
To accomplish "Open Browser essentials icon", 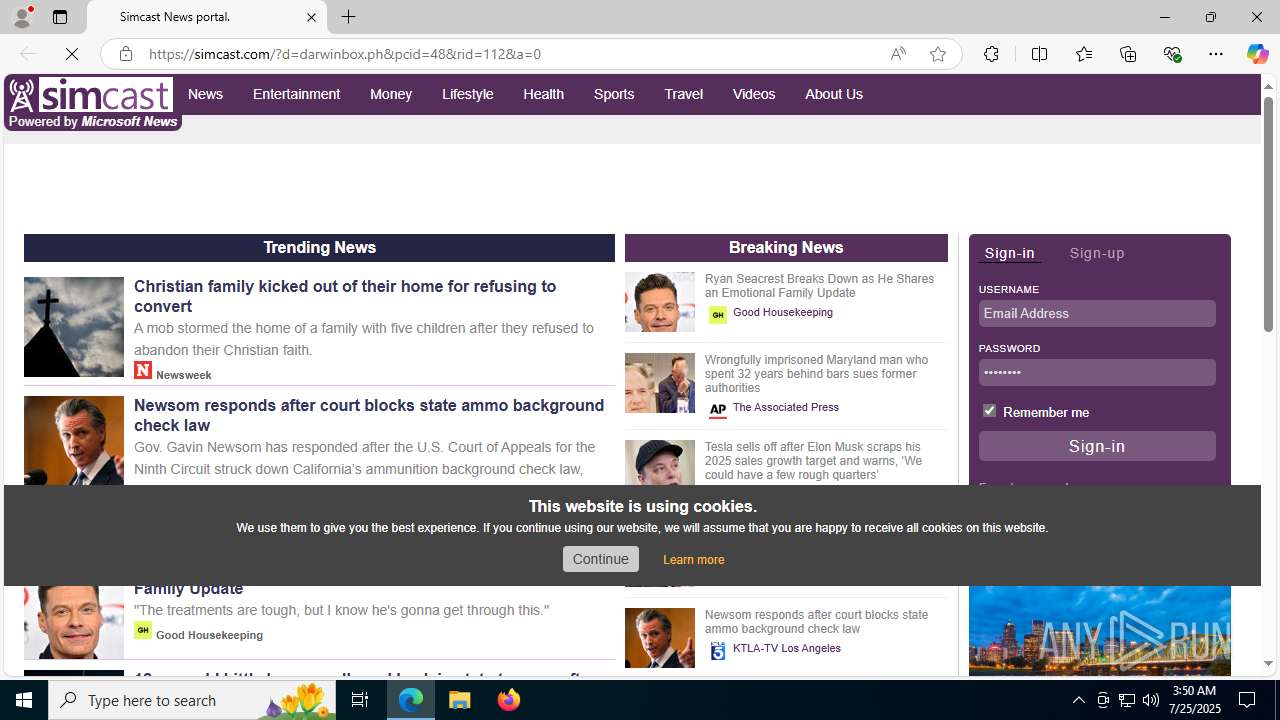I will pos(1172,54).
